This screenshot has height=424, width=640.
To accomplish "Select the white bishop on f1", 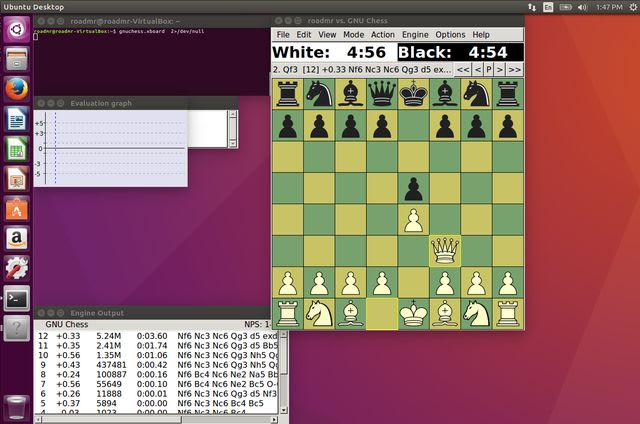I will coord(445,314).
